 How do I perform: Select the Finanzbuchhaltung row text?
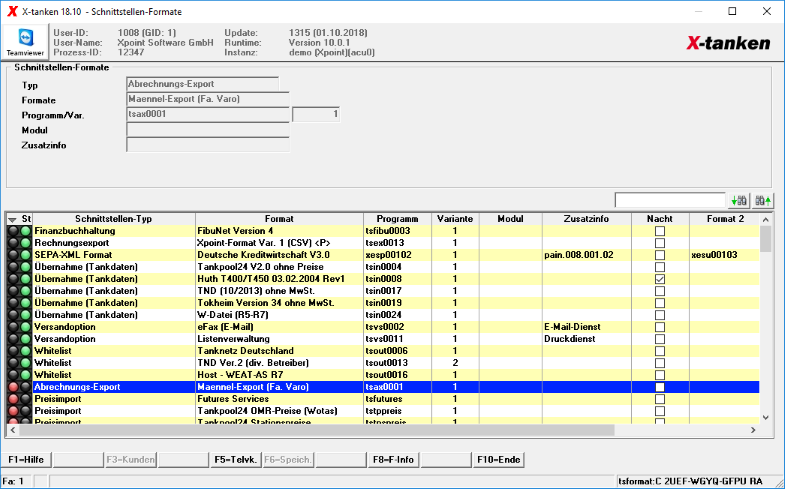(75, 231)
